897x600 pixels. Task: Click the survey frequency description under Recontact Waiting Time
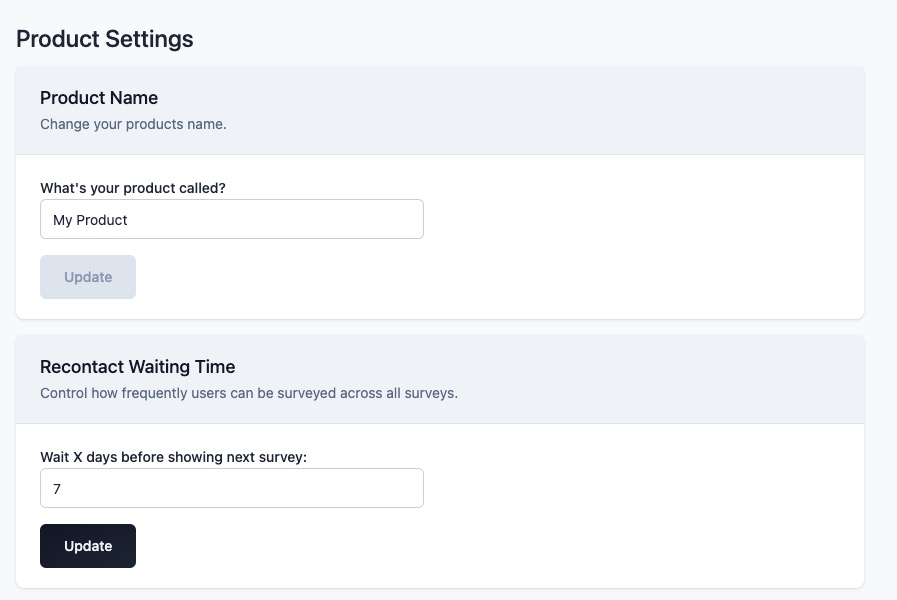tap(248, 393)
